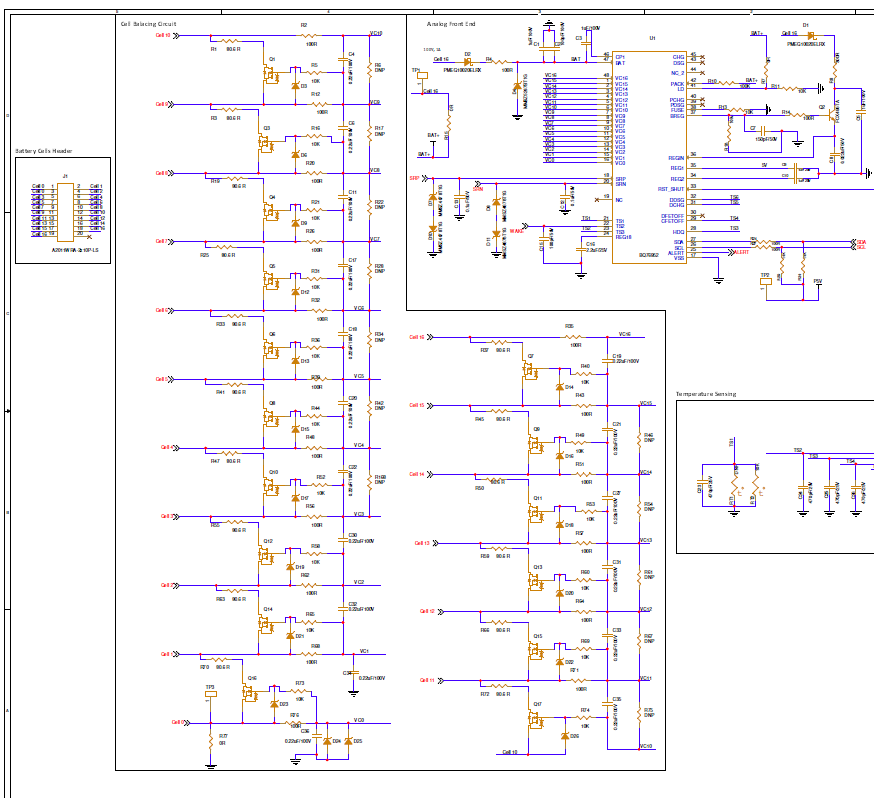
Task: Click the 'Temperature Sensing' title
Action: pyautogui.click(x=706, y=394)
